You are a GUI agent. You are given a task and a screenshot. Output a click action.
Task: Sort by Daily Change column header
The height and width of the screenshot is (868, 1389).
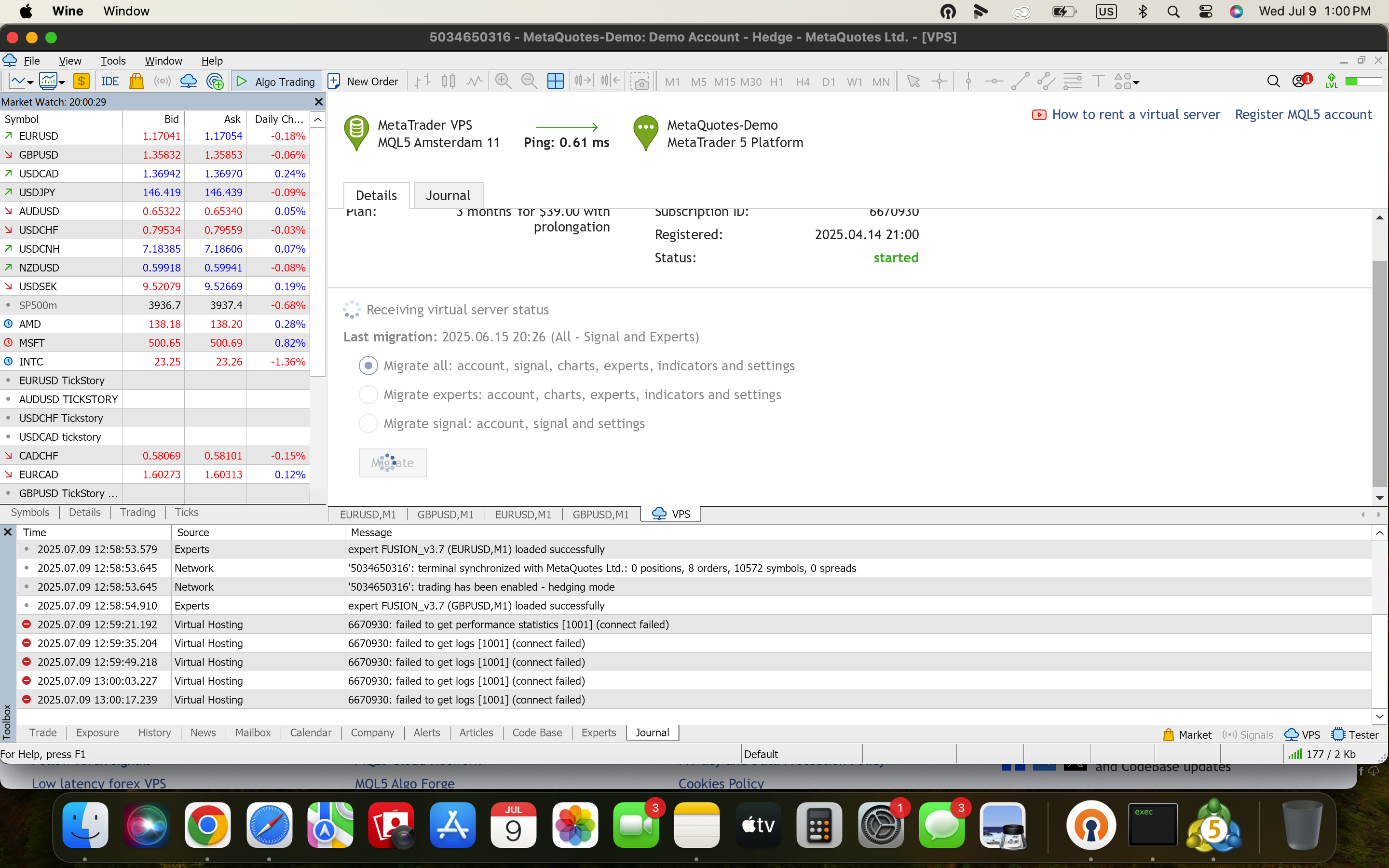click(x=278, y=119)
